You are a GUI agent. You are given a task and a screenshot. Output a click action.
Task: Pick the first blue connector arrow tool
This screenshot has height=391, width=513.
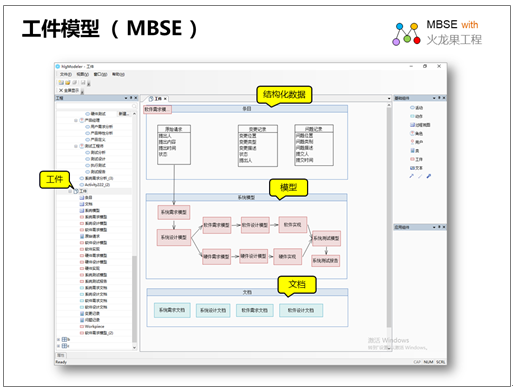click(412, 176)
